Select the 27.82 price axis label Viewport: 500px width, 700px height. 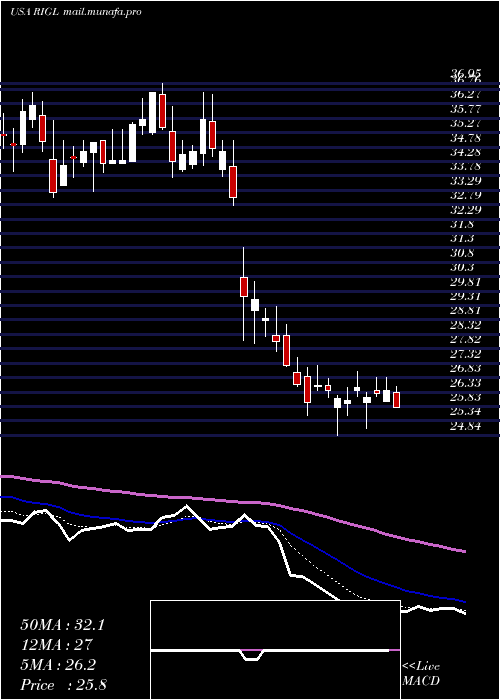[465, 339]
